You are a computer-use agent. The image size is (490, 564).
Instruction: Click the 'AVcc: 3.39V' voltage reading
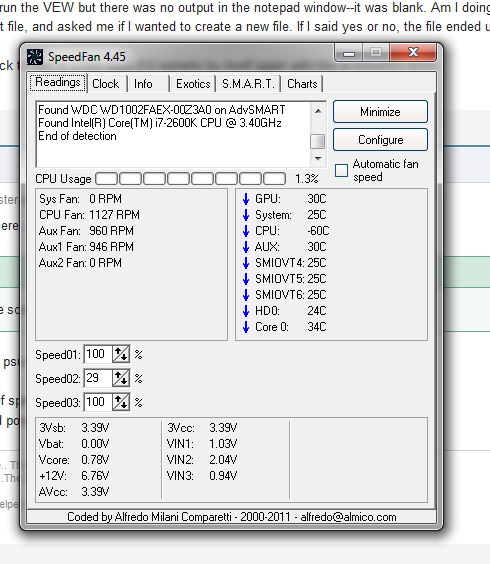74,491
